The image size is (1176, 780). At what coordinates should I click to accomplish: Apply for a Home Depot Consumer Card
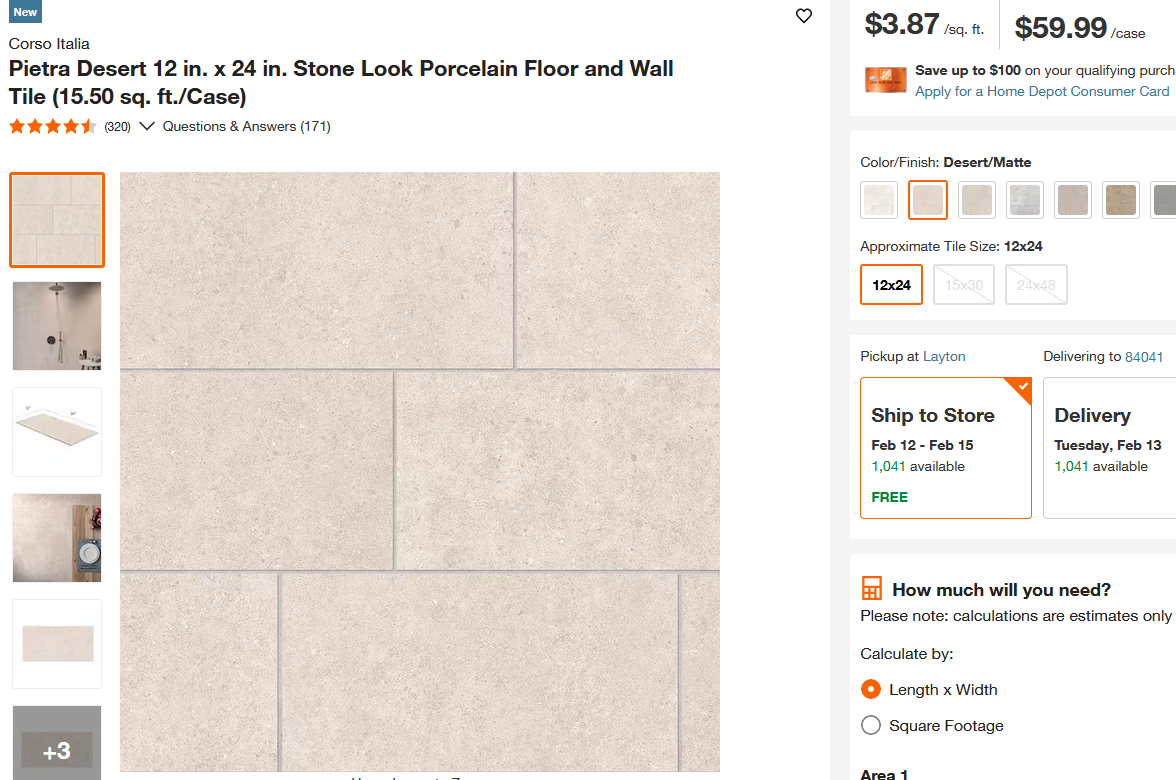pos(1042,92)
